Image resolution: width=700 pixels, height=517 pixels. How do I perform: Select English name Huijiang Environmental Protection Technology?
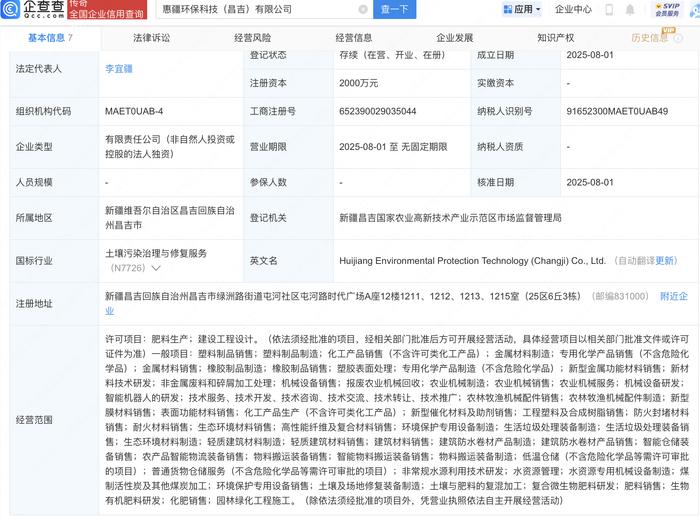coord(472,261)
